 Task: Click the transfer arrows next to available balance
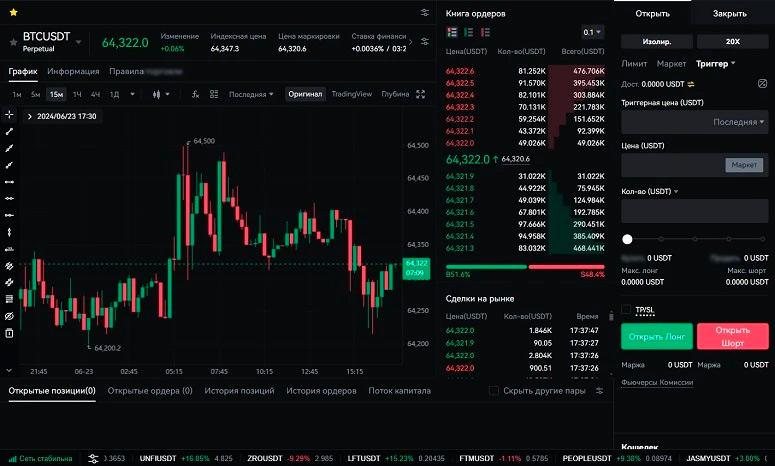(x=690, y=84)
